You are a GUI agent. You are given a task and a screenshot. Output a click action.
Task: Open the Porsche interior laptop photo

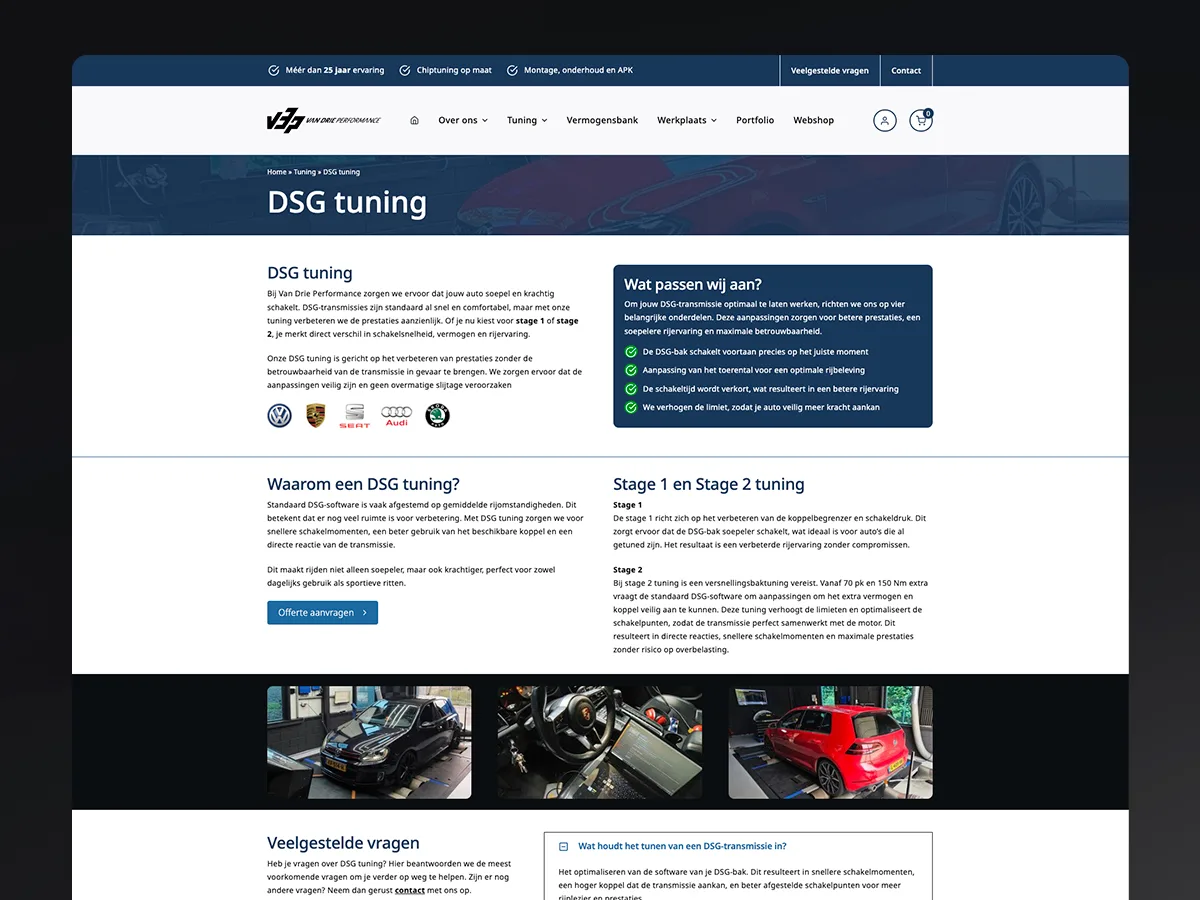pyautogui.click(x=600, y=742)
